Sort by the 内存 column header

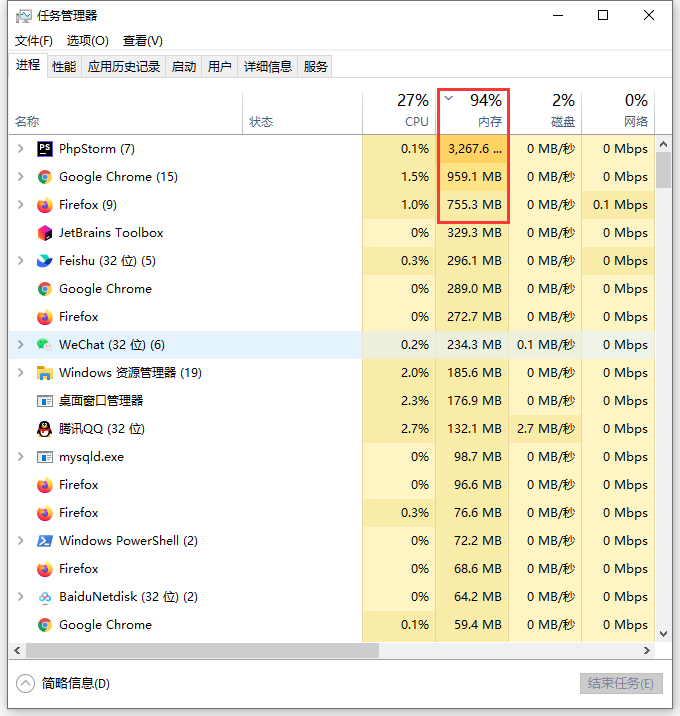tap(472, 111)
